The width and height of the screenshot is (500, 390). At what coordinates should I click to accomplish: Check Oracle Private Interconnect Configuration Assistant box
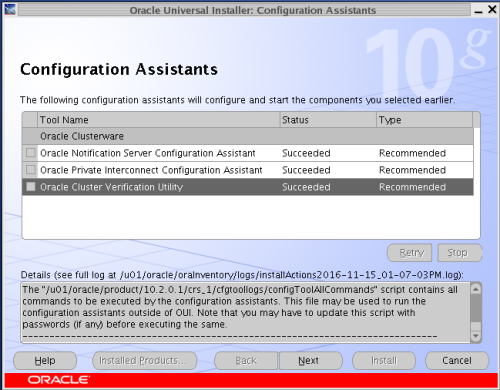coord(31,170)
